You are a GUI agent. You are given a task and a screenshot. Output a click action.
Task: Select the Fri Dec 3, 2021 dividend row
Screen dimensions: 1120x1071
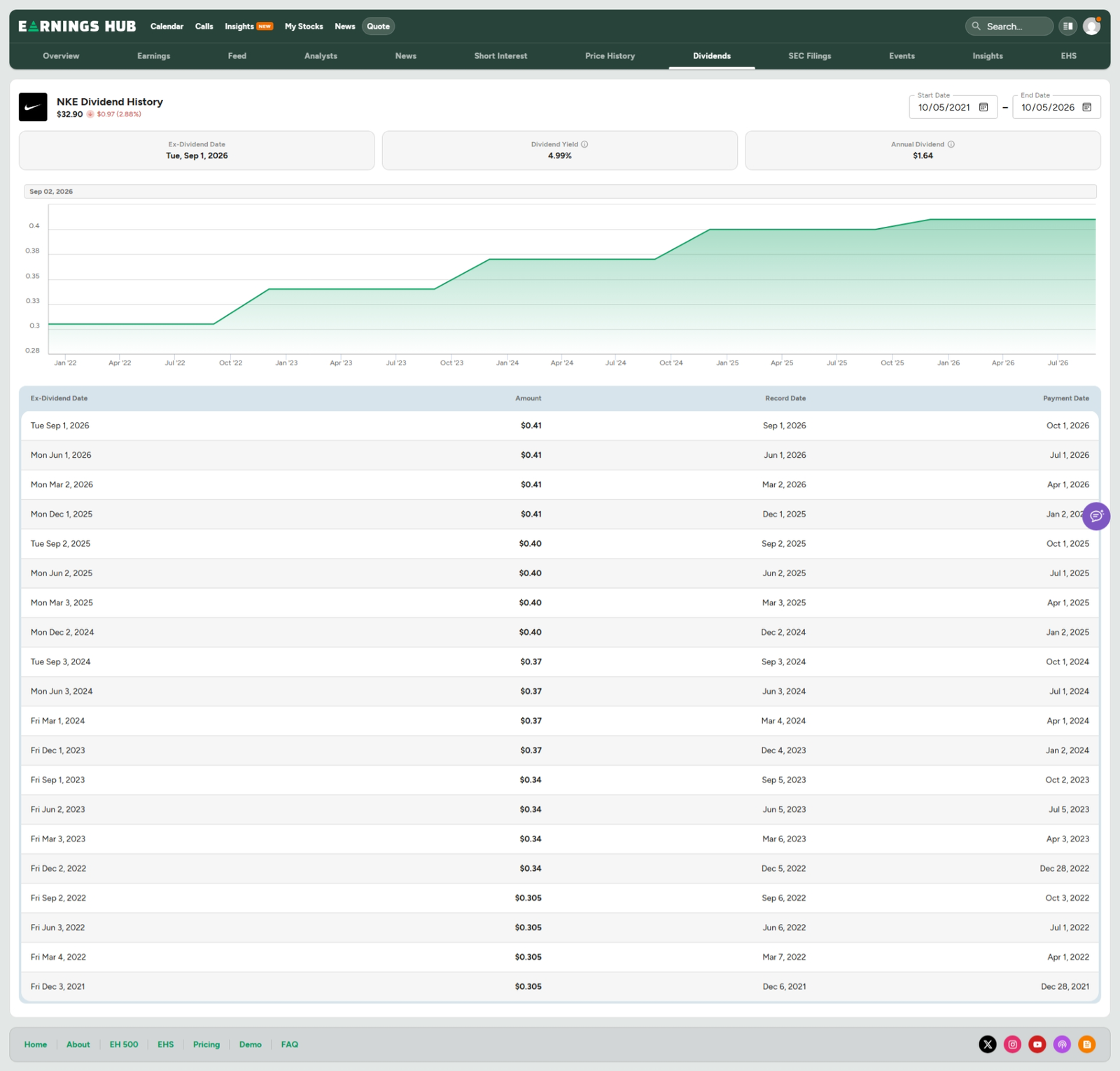tap(559, 986)
